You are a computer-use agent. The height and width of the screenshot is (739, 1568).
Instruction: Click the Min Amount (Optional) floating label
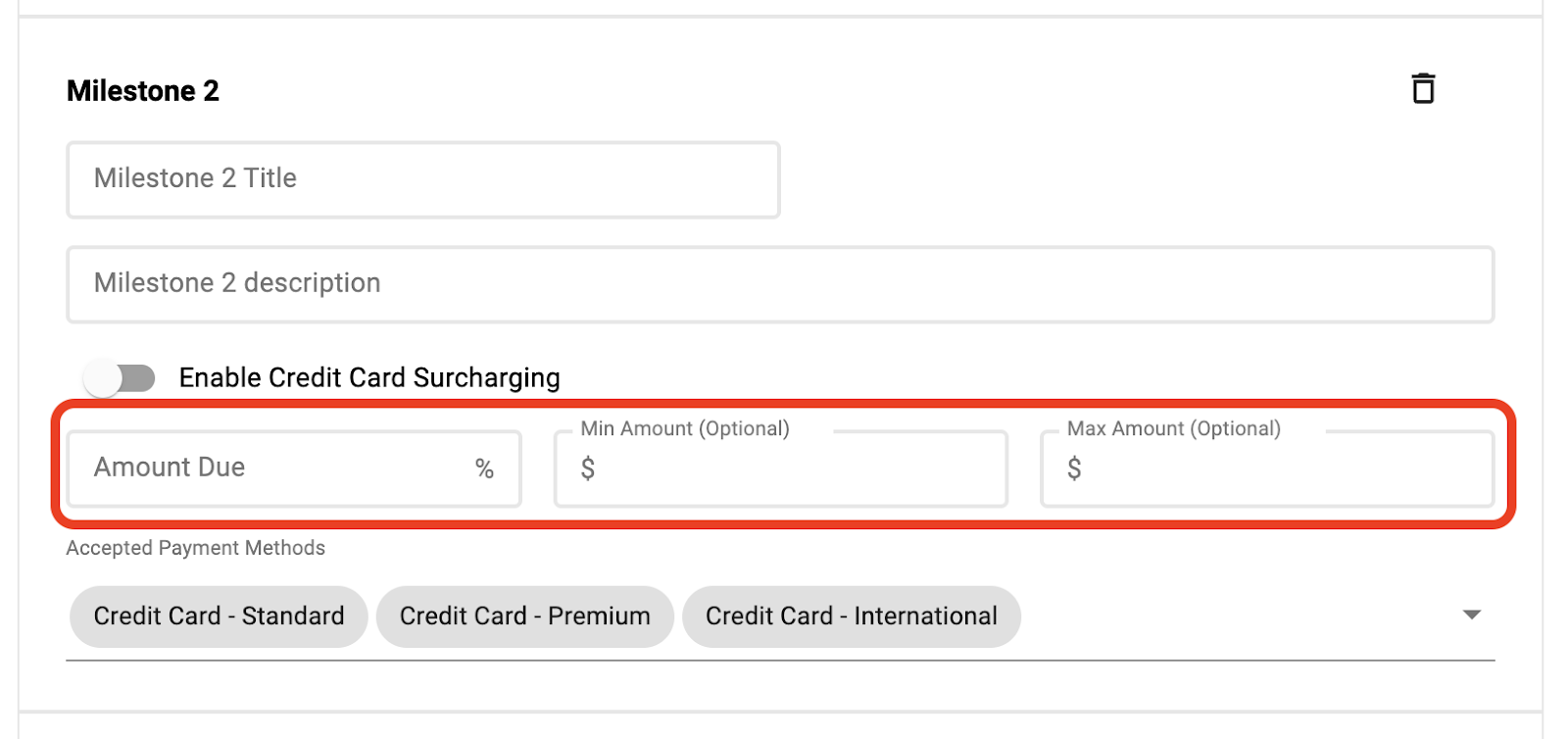point(685,428)
